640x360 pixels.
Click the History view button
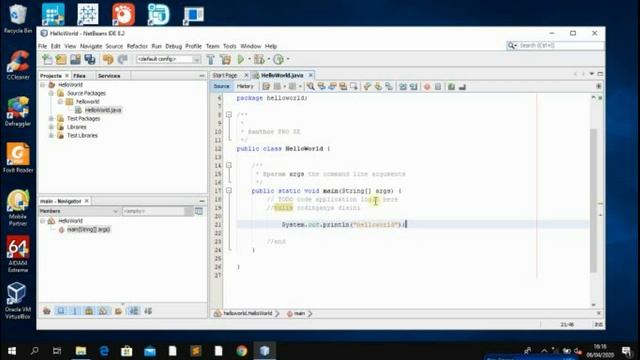(245, 87)
